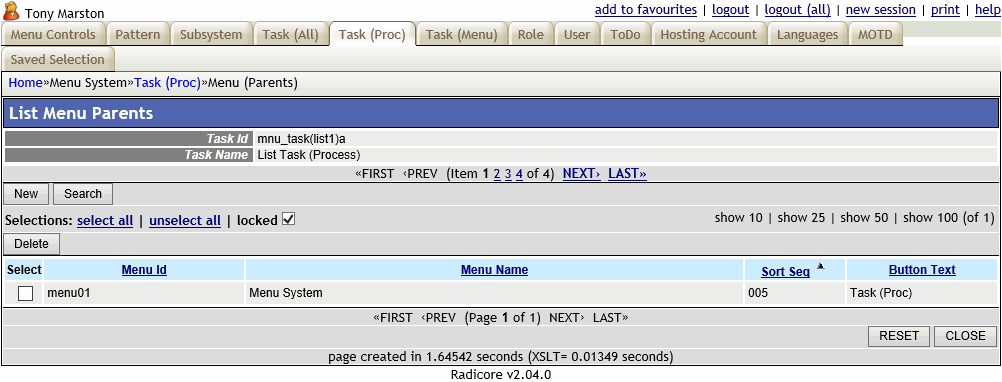Screen dimensions: 1002x382
Task: Open the Saved Selection tab
Action: point(58,59)
